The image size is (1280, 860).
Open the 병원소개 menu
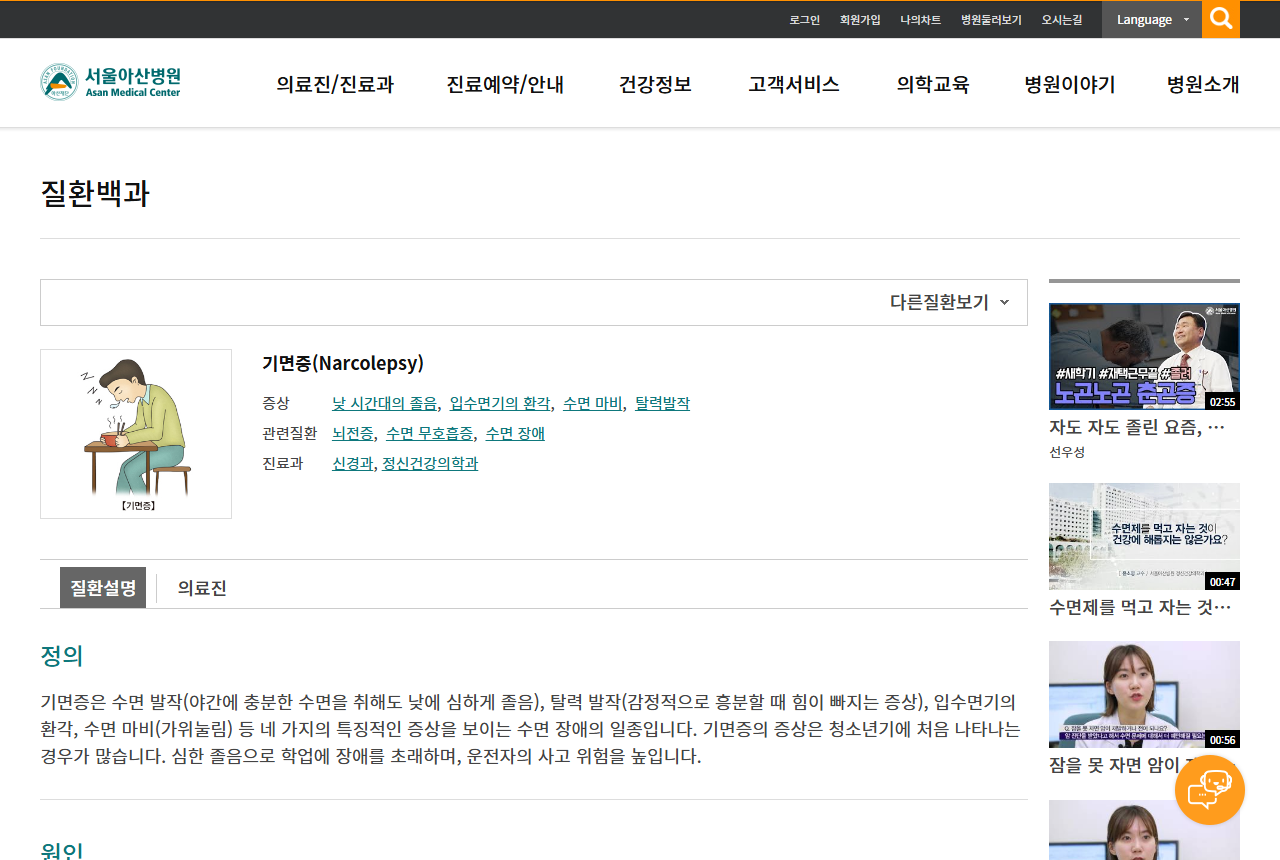tap(1203, 84)
